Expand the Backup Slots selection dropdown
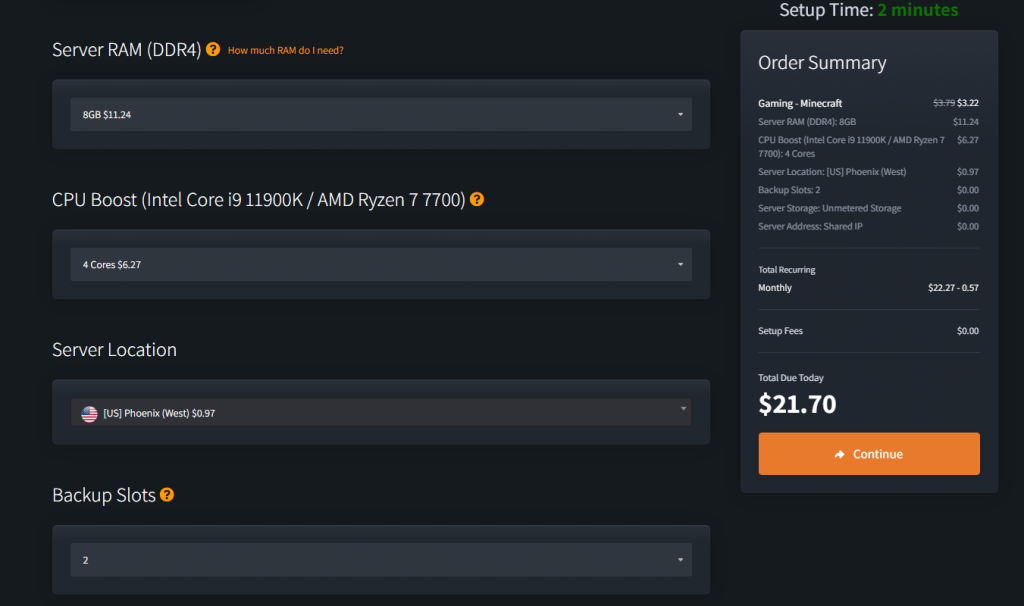Viewport: 1024px width, 606px height. pos(380,560)
